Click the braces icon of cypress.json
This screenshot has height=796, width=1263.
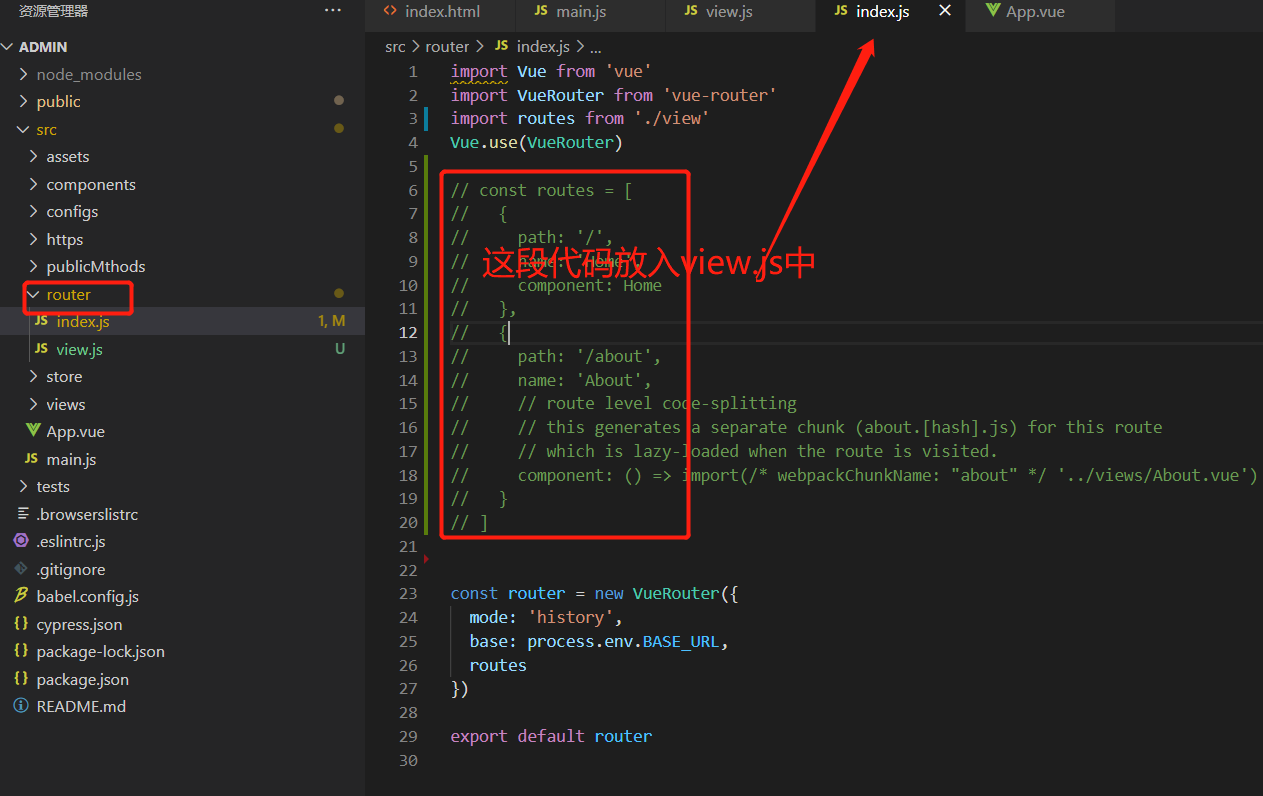21,624
